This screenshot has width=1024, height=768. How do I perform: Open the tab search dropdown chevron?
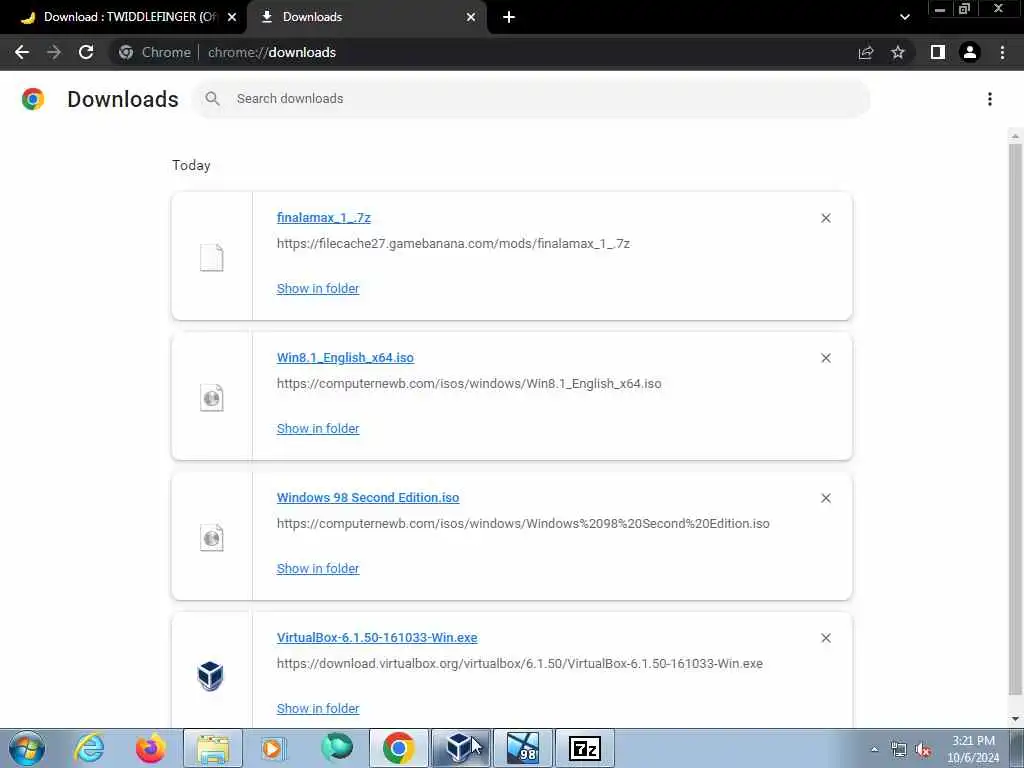(x=904, y=17)
